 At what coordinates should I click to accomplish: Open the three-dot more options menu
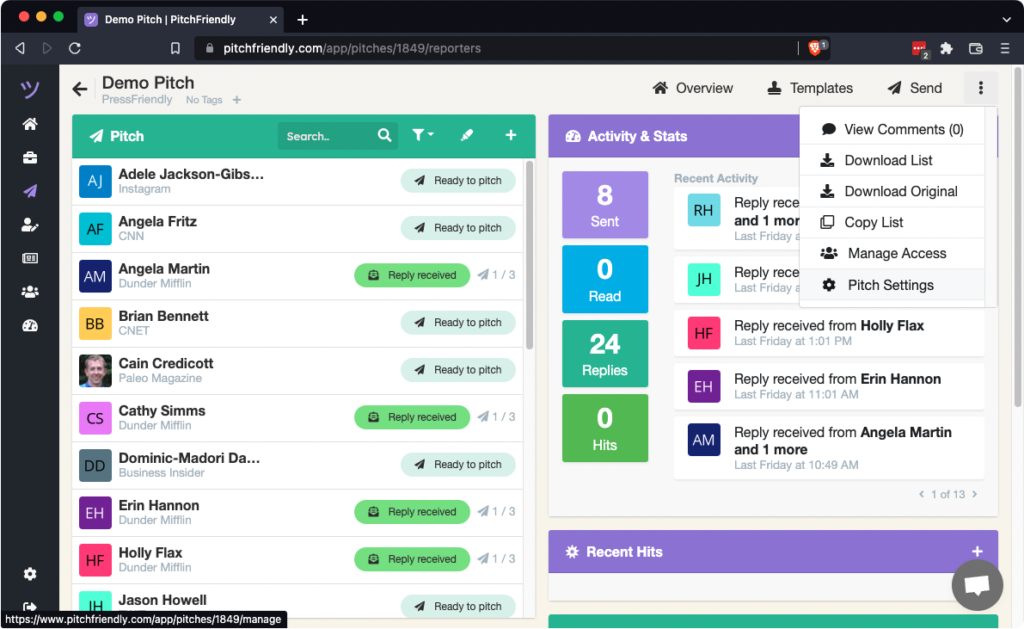[x=980, y=88]
